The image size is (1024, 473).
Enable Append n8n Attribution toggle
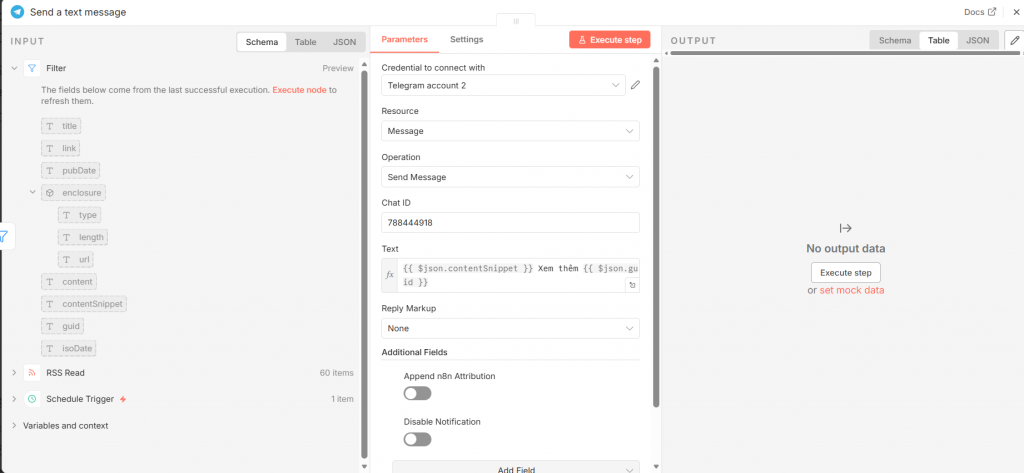(417, 393)
